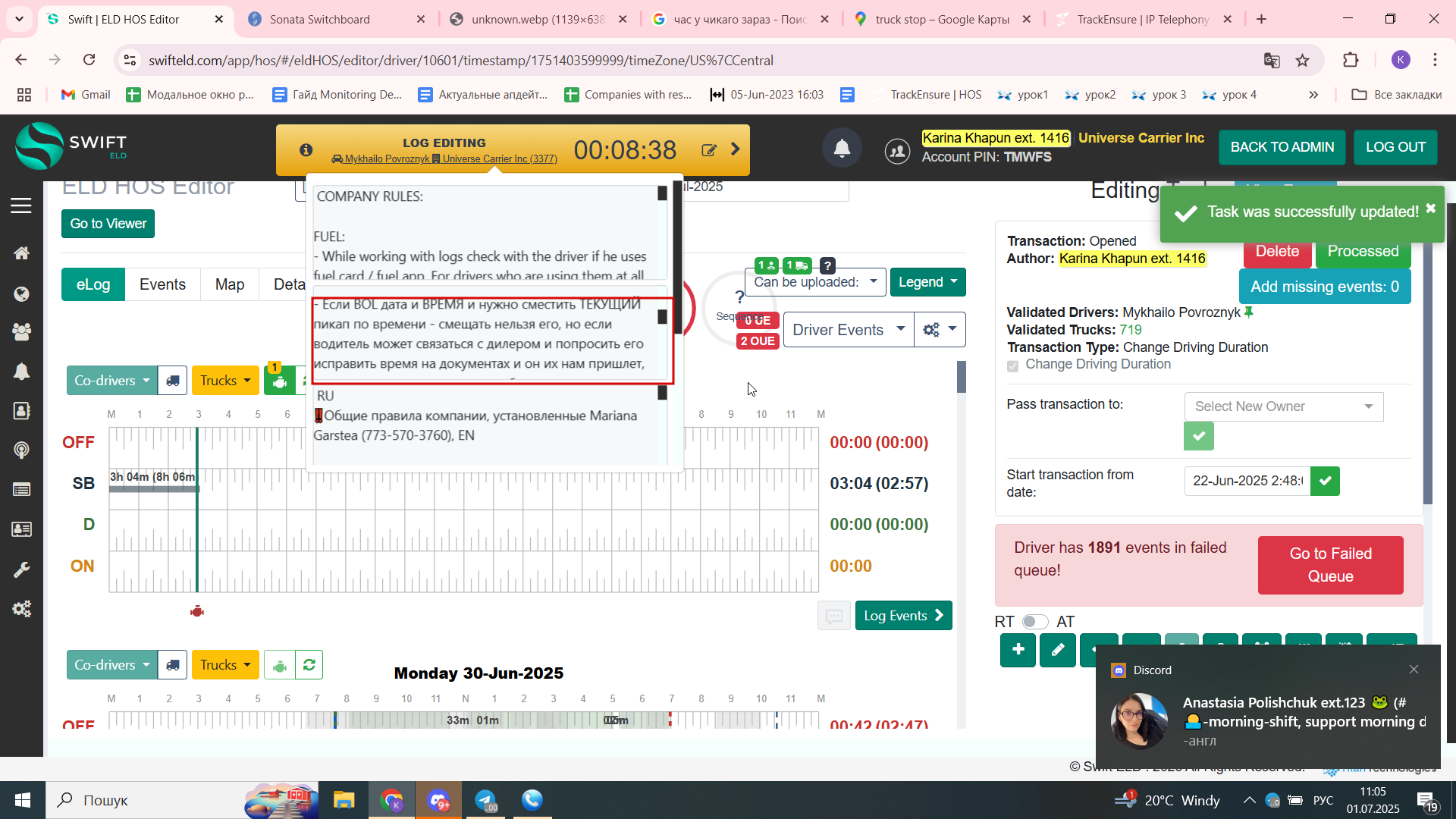
Task: Open the gears settings sidebar icon
Action: [21, 609]
